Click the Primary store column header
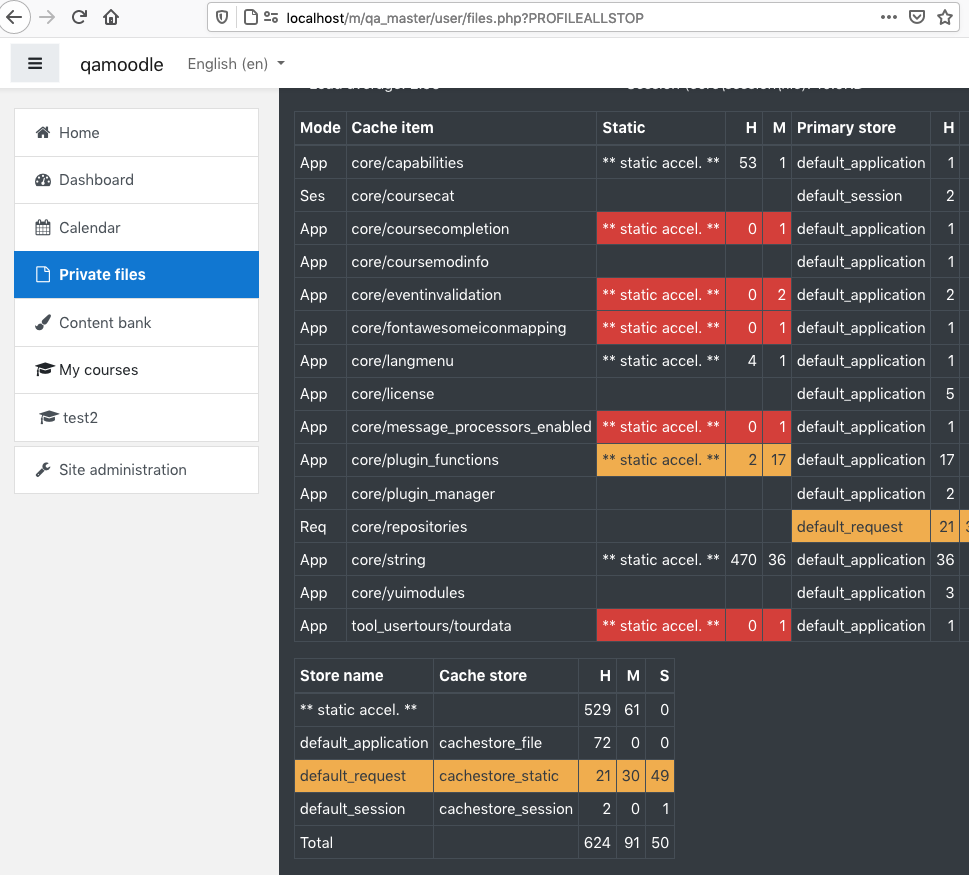The height and width of the screenshot is (875, 969). tap(861, 128)
